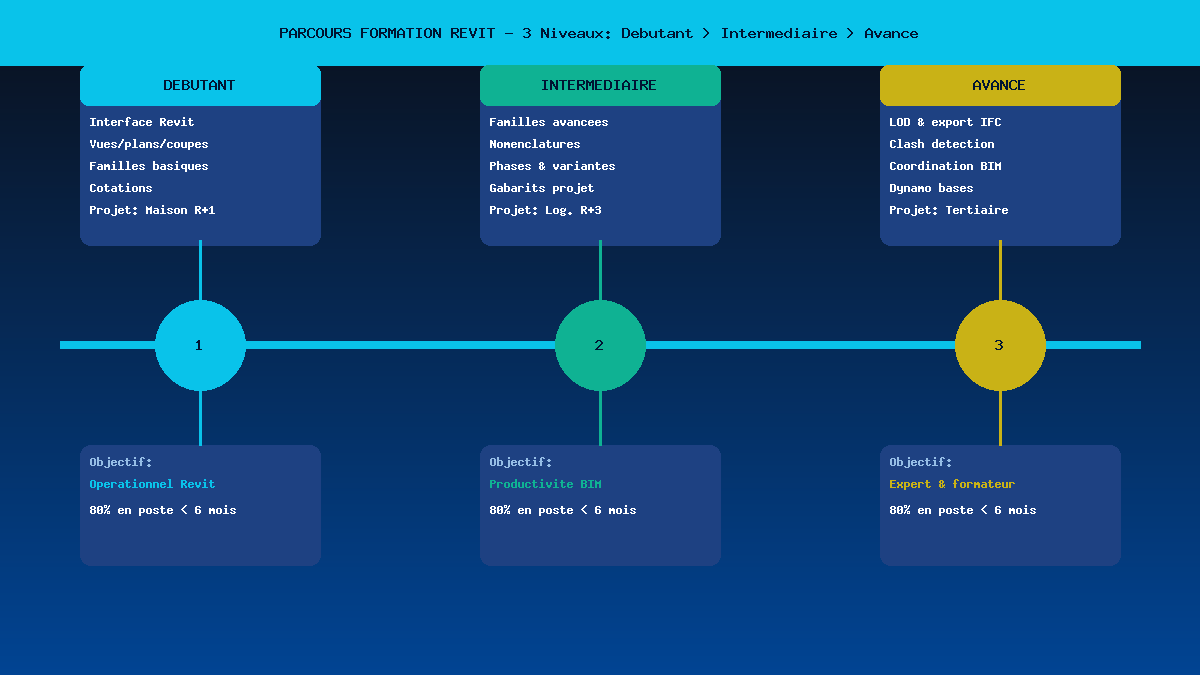Click 'Objectif:' label above Operationnel Revit
Viewport: 1200px width, 675px height.
point(121,462)
